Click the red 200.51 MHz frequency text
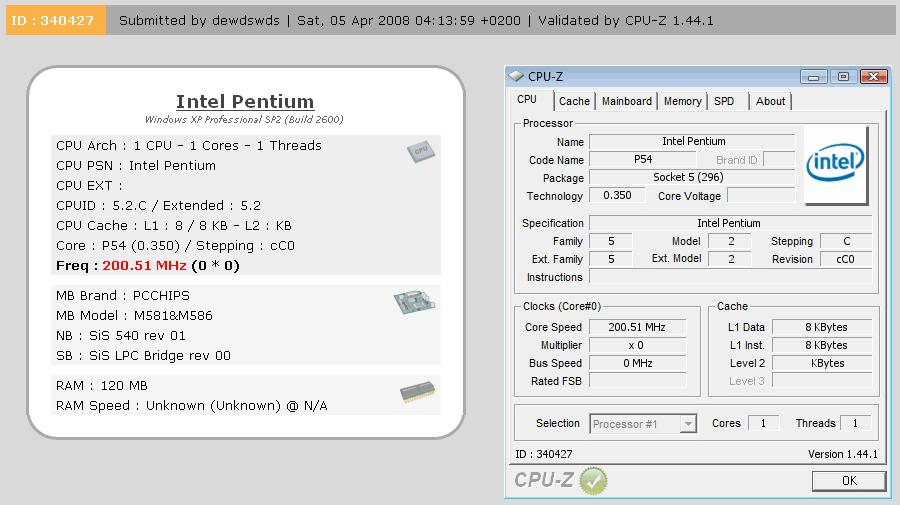 pyautogui.click(x=144, y=266)
